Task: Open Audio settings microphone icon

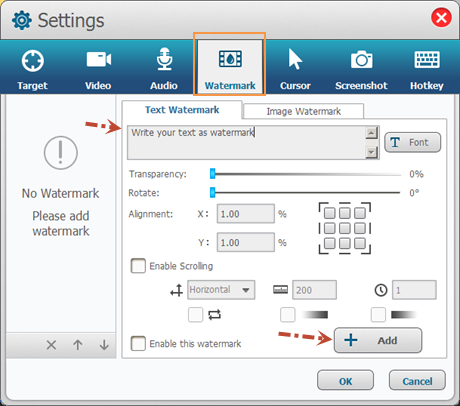Action: tap(164, 59)
